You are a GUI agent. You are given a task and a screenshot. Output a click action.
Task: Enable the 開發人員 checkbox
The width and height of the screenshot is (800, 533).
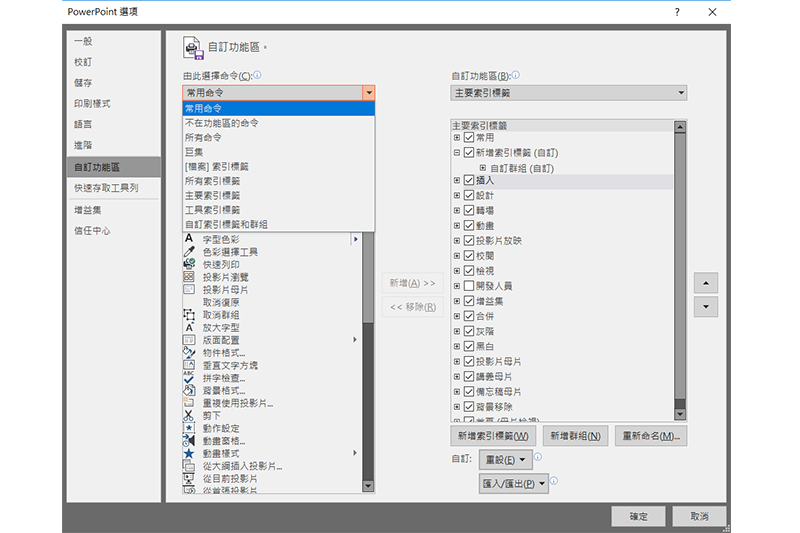tap(469, 286)
